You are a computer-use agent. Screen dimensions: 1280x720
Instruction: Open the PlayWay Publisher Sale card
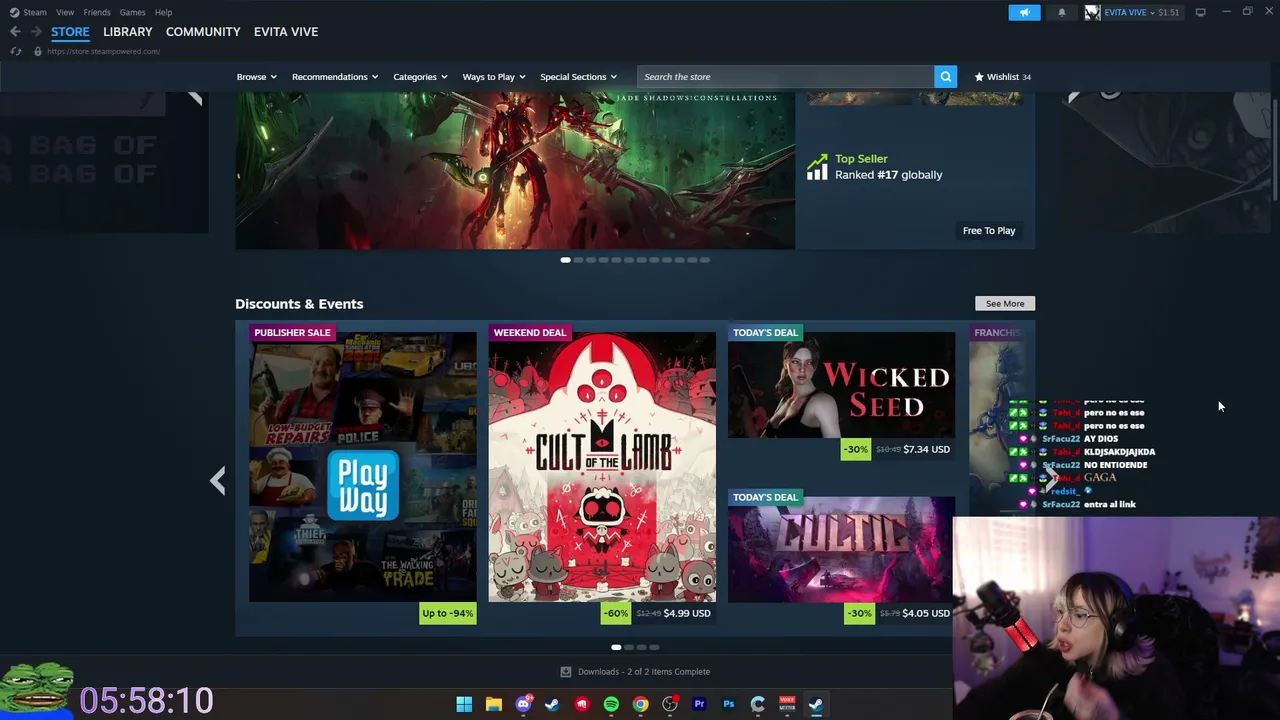point(363,467)
